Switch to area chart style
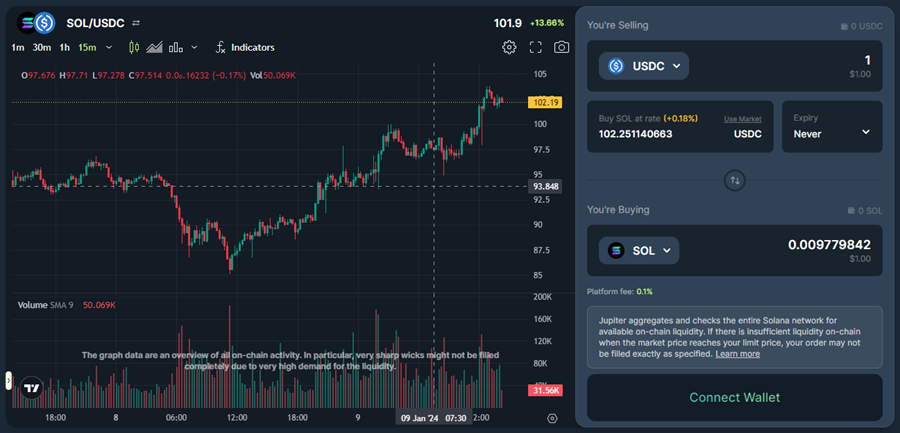This screenshot has height=433, width=900. 154,47
